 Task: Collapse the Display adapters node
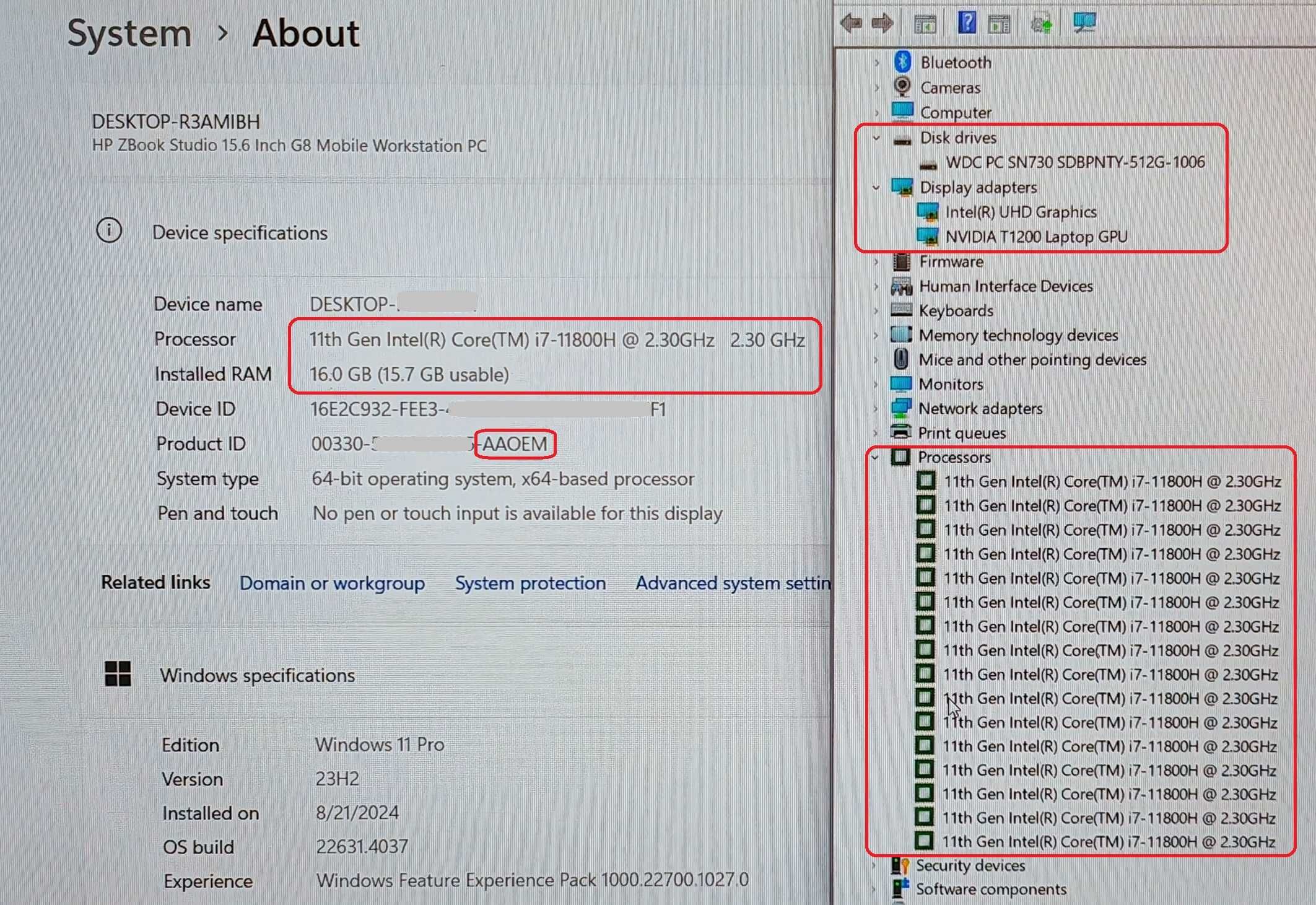[876, 187]
